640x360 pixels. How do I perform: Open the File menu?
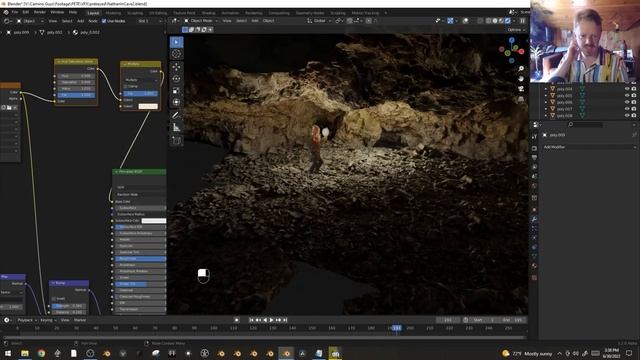click(x=15, y=12)
